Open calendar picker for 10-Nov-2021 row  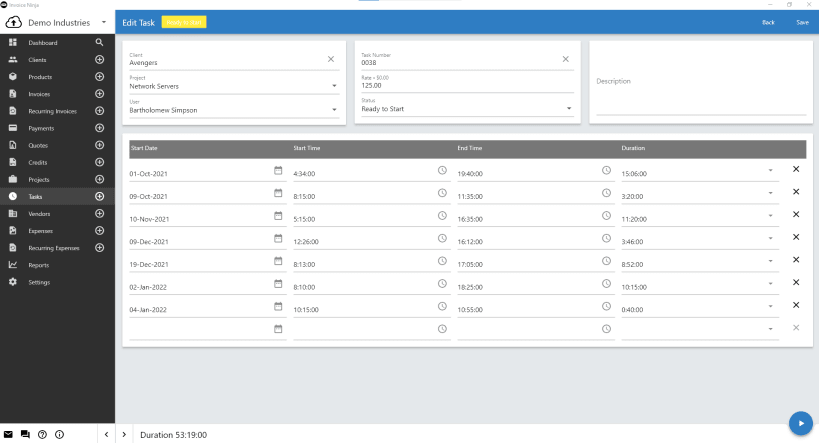point(278,216)
